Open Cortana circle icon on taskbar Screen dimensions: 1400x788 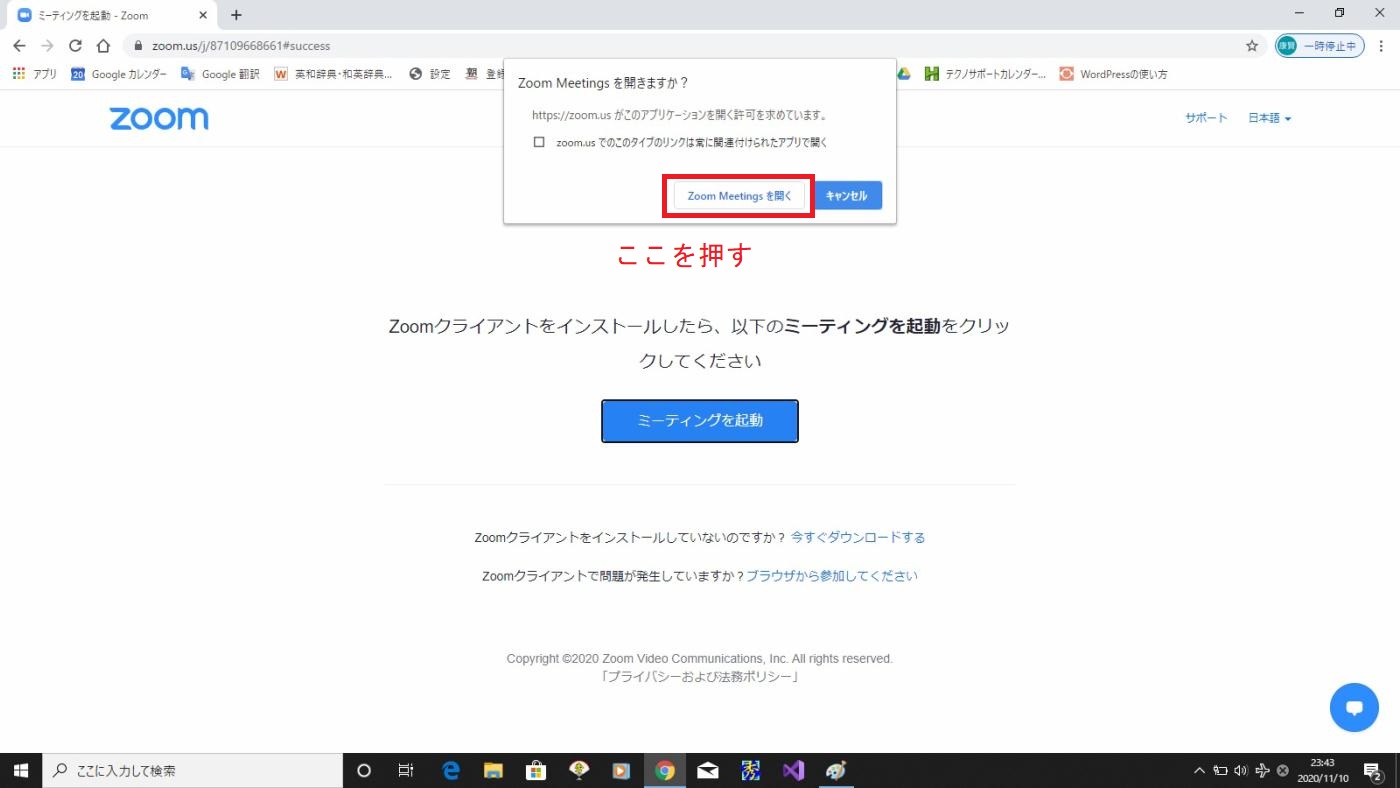coord(364,770)
